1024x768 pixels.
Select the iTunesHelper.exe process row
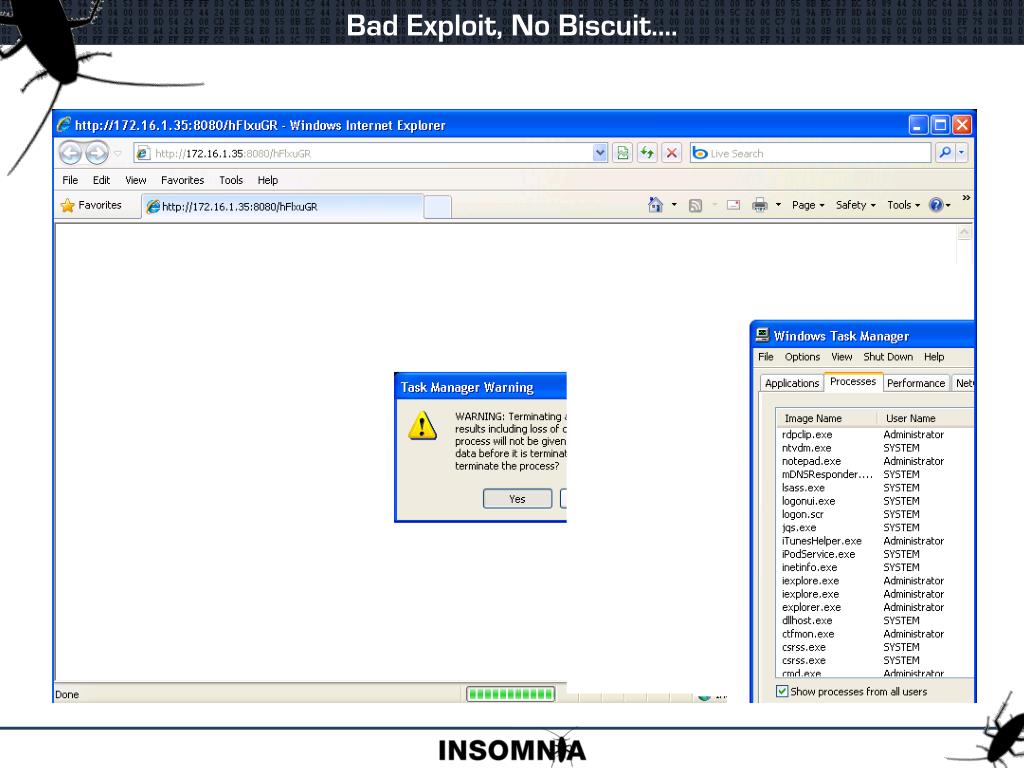pos(875,541)
